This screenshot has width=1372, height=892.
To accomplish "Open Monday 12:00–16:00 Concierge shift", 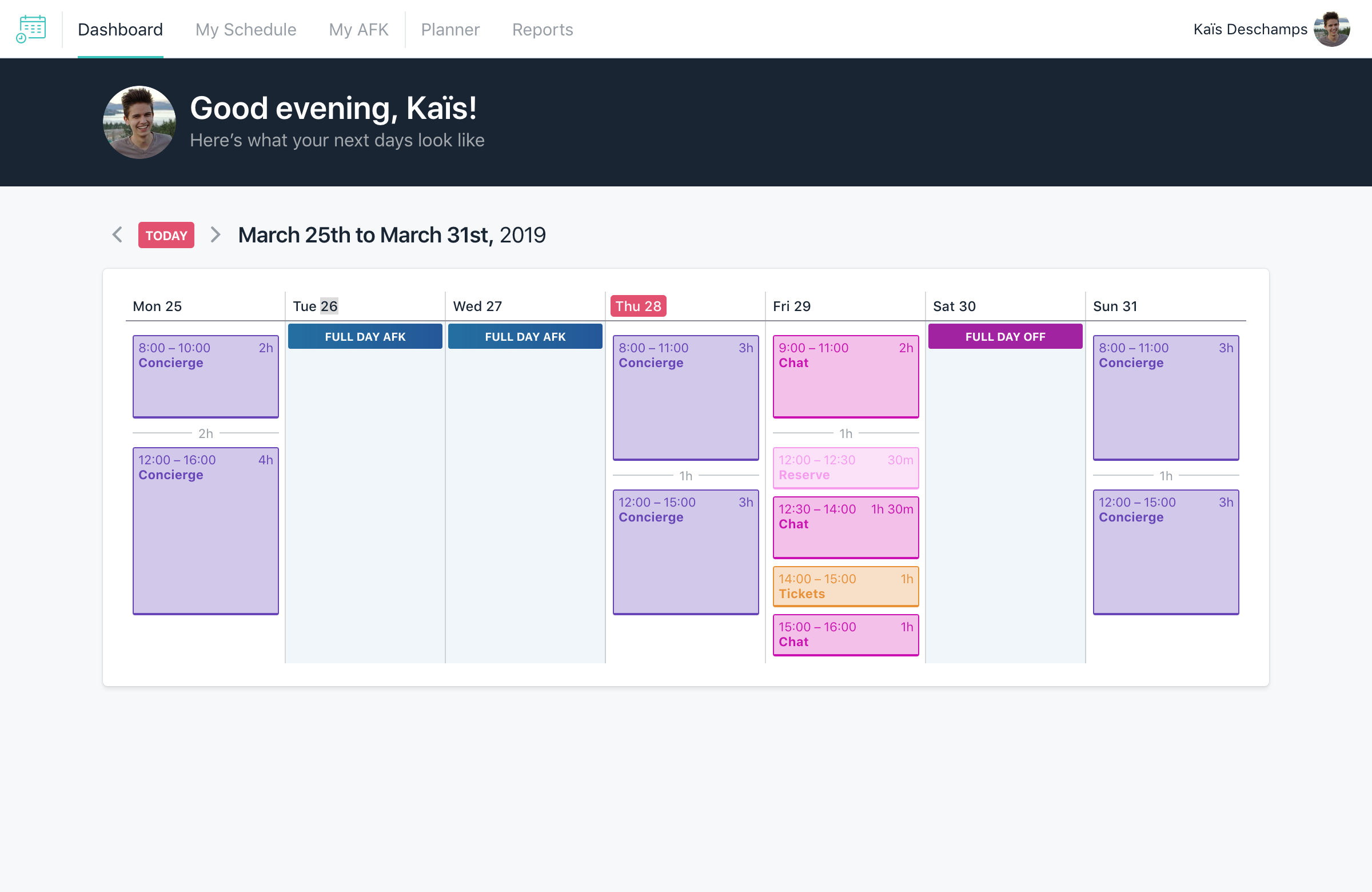I will pos(205,531).
